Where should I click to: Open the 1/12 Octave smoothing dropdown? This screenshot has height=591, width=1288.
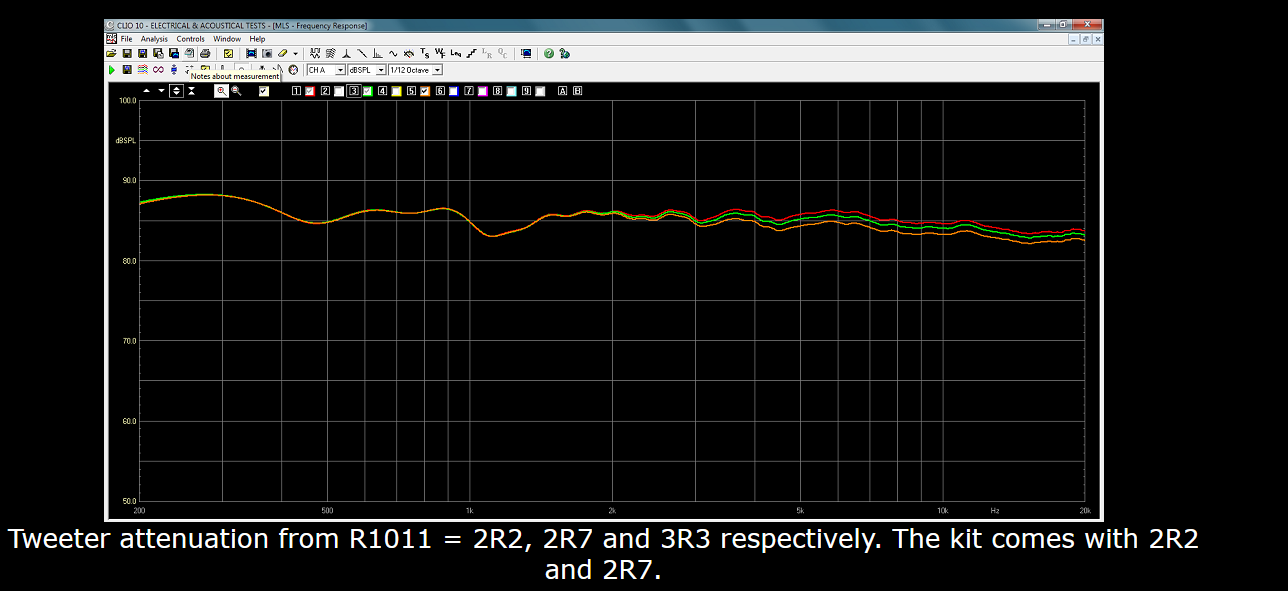415,70
